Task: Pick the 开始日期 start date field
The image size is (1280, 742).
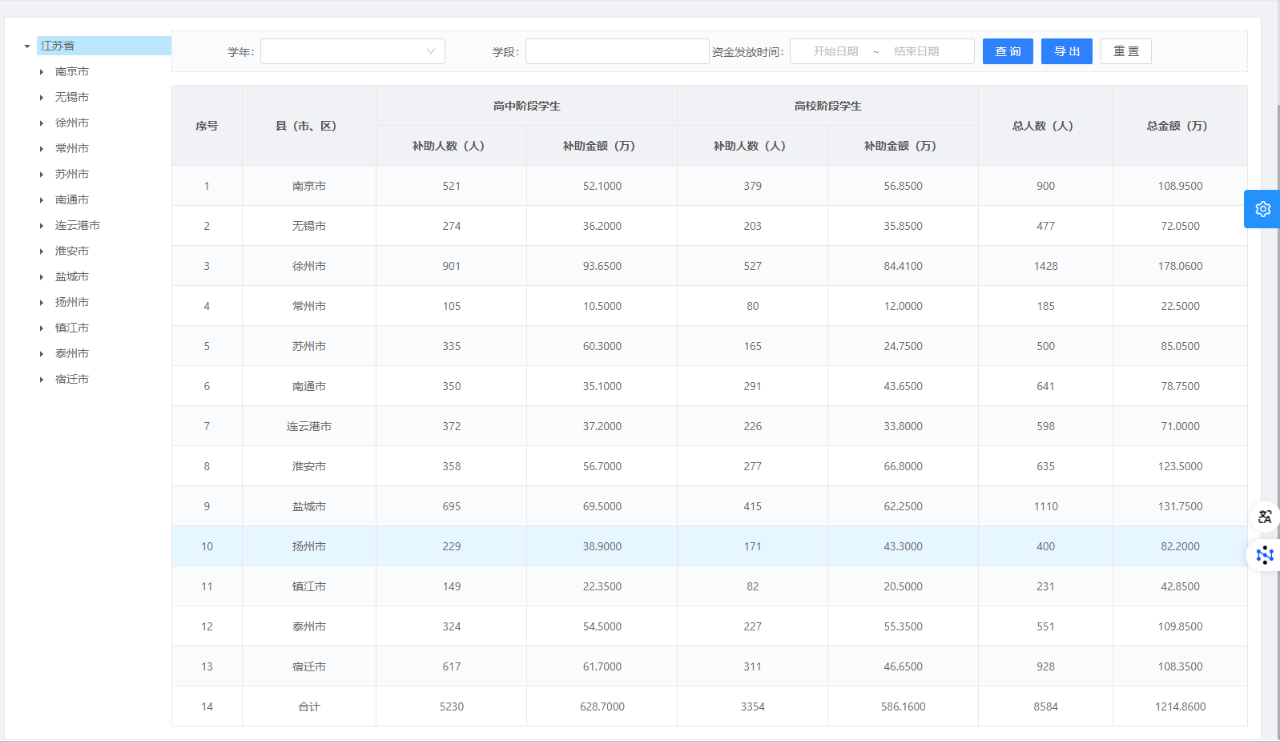Action: click(835, 51)
